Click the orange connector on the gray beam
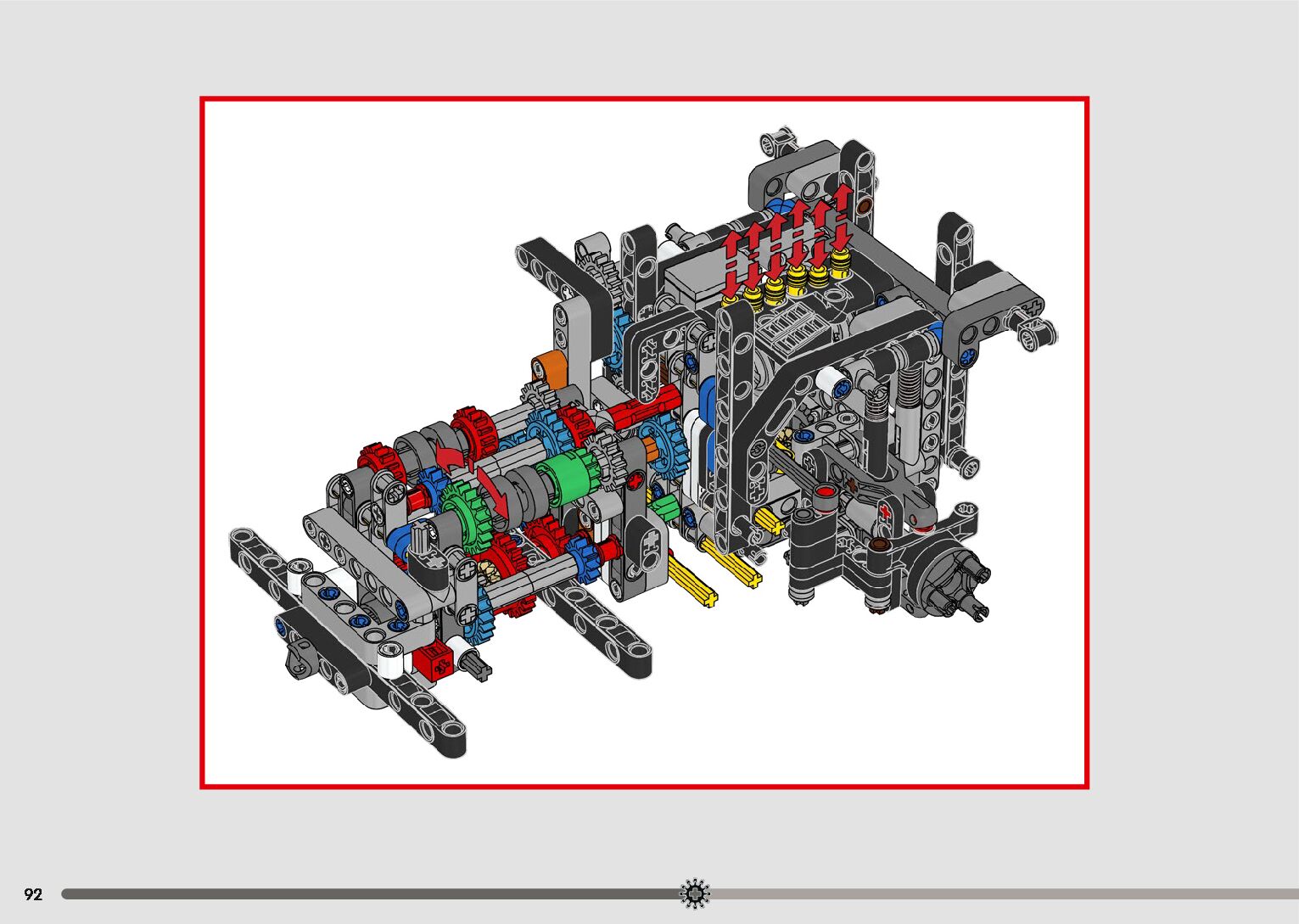Image resolution: width=1299 pixels, height=924 pixels. tap(548, 372)
